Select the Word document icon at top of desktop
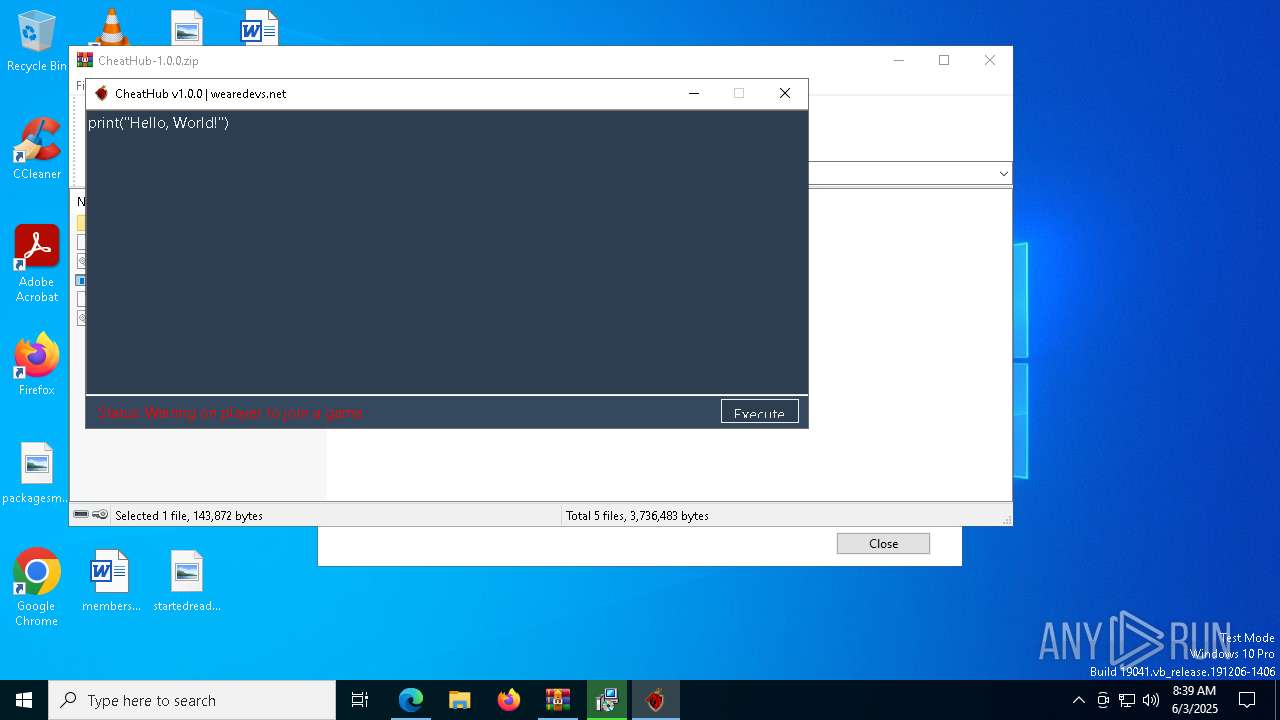The height and width of the screenshot is (720, 1280). (259, 28)
